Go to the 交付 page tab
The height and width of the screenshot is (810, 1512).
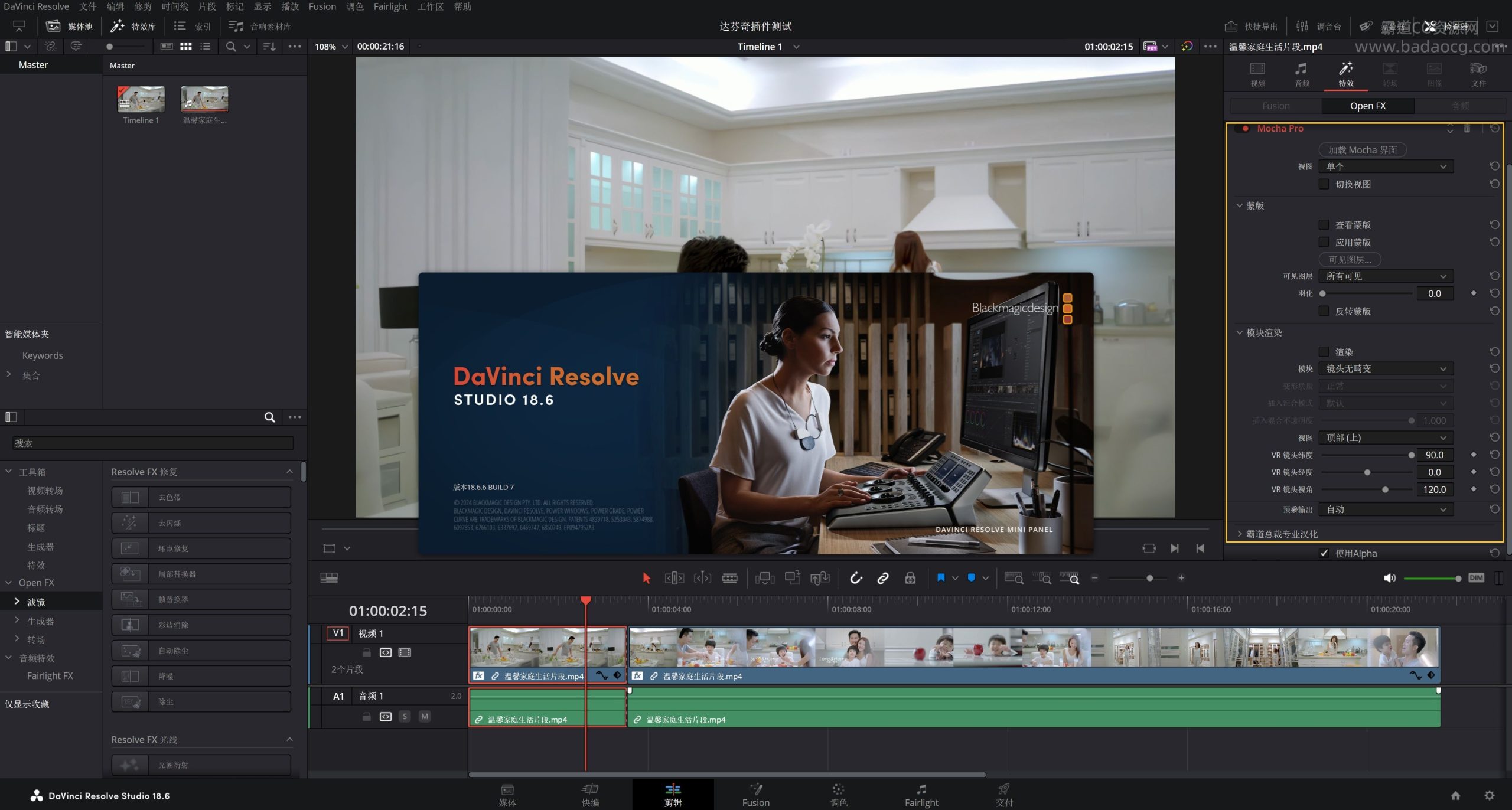[1004, 795]
